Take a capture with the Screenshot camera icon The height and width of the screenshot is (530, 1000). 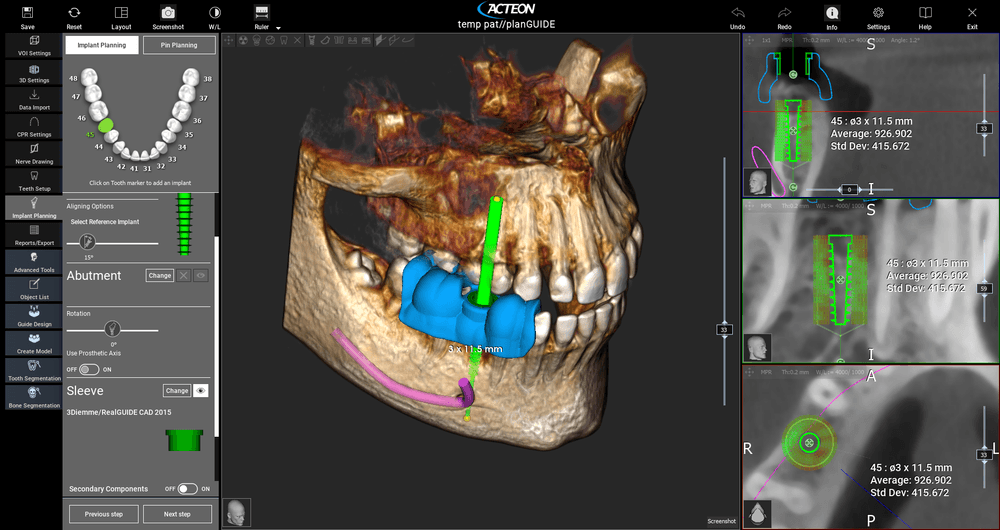point(168,13)
